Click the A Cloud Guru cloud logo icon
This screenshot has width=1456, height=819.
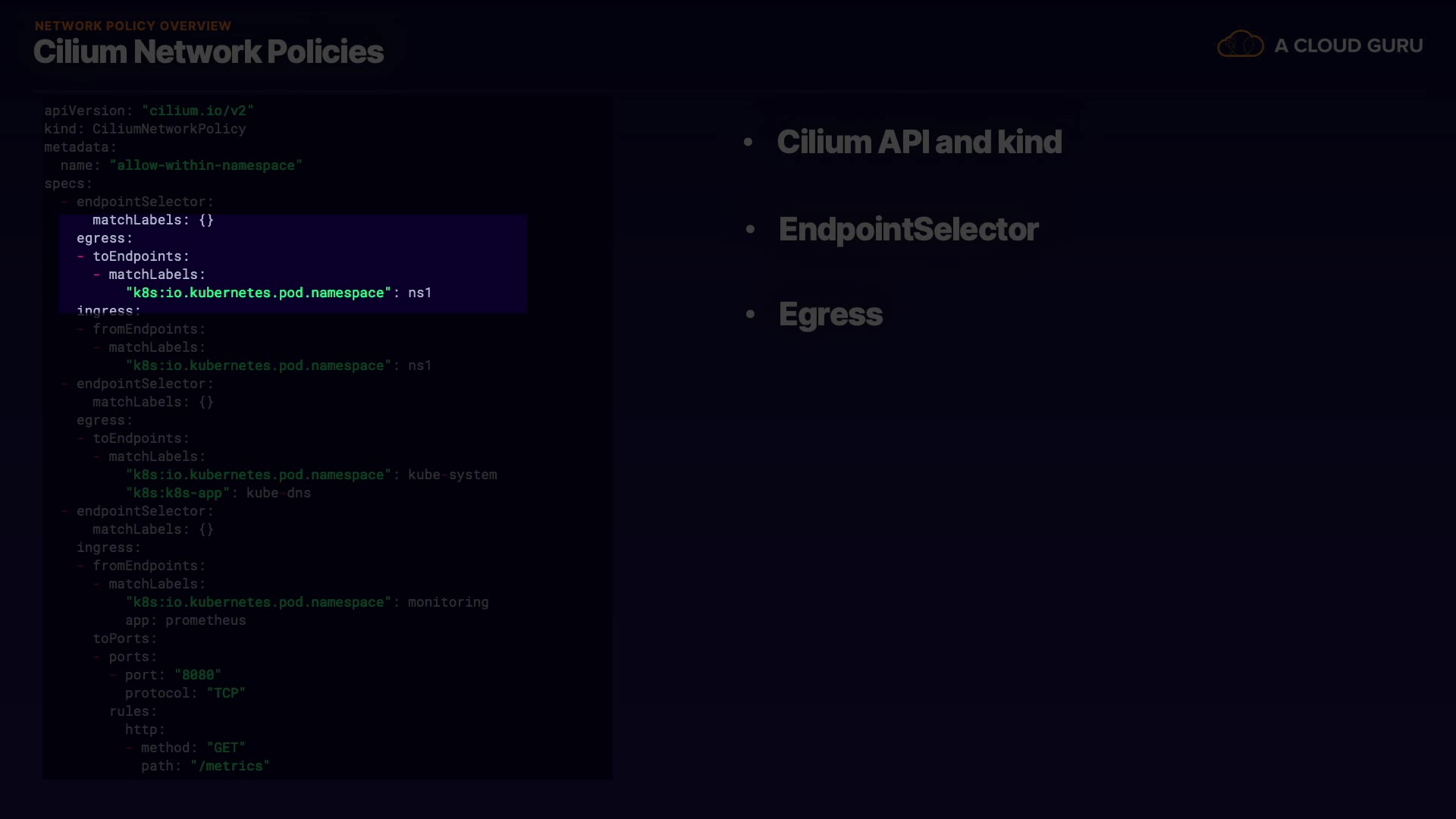coord(1240,45)
